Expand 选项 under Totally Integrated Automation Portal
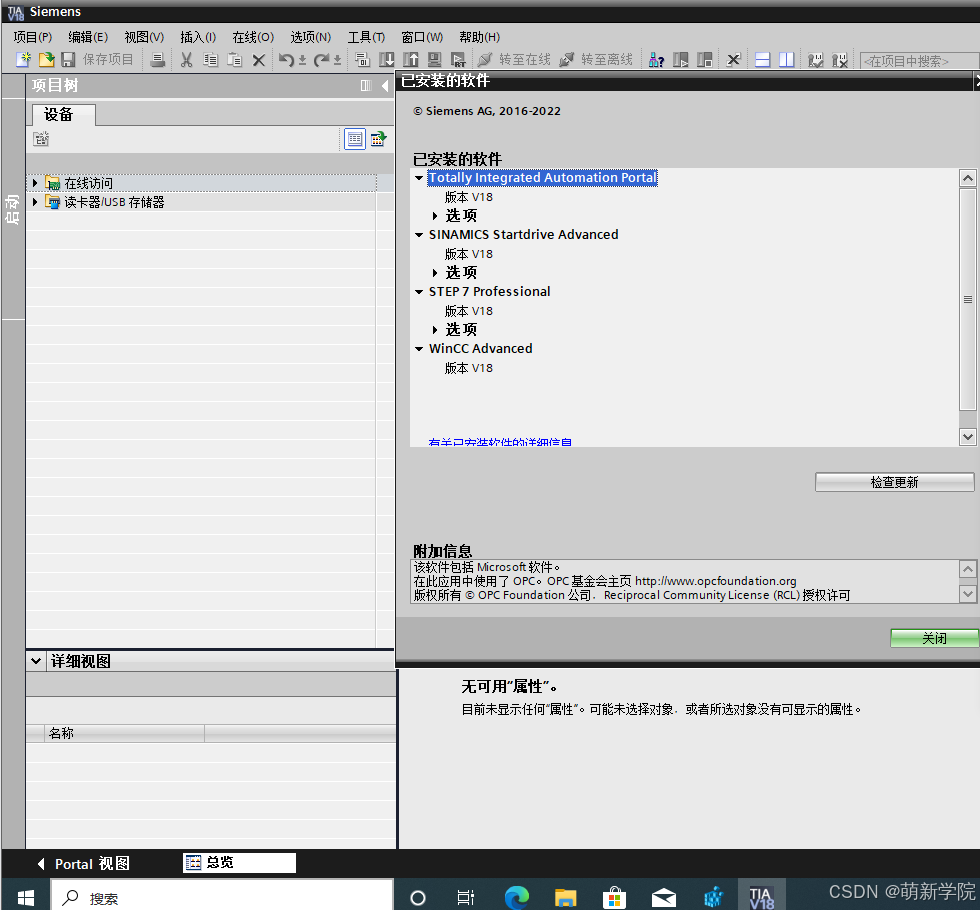The width and height of the screenshot is (980, 910). point(435,216)
